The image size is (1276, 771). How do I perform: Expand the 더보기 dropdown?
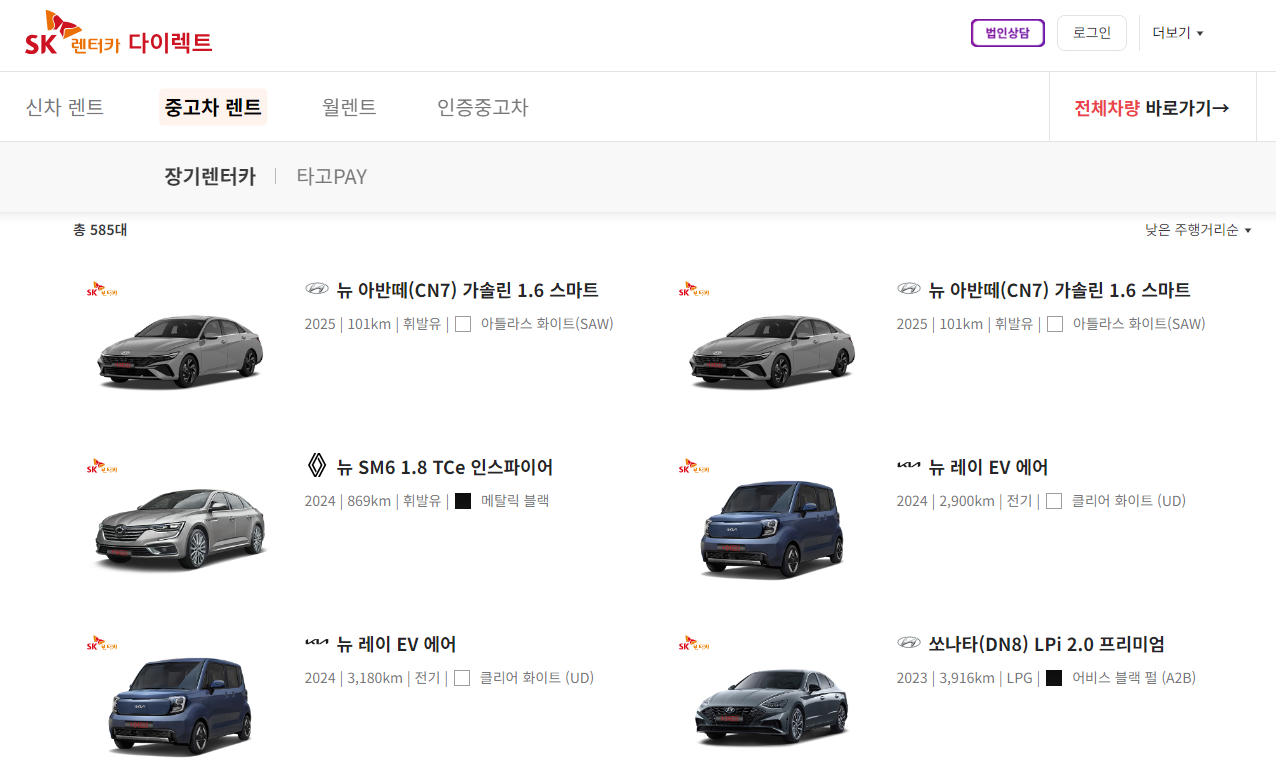pos(1177,33)
